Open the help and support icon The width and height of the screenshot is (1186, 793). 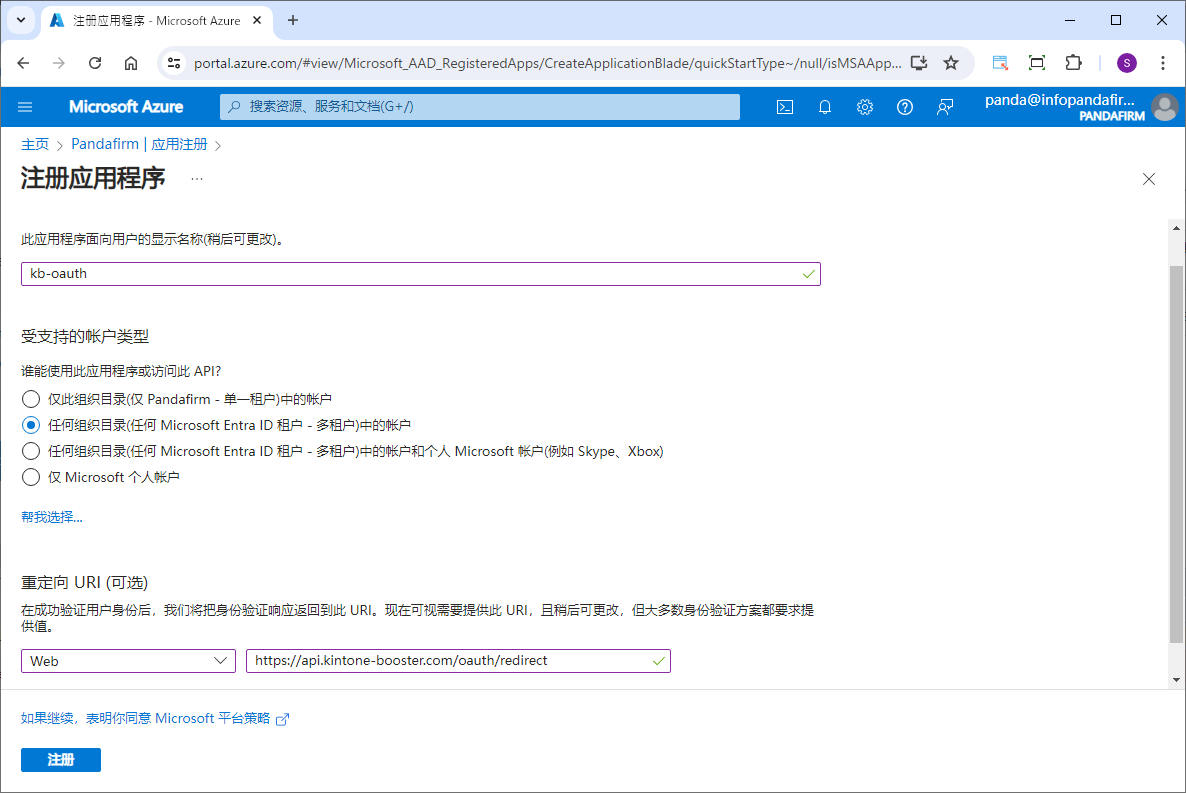[905, 107]
